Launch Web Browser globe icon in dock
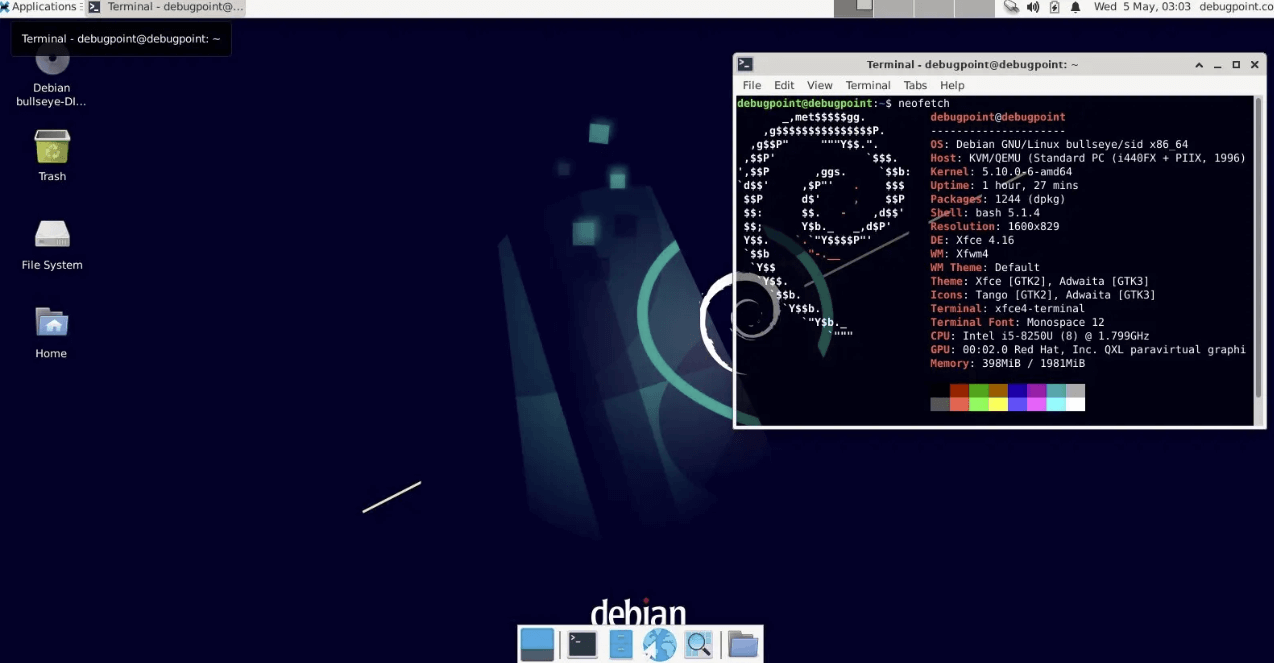Screen dimensions: 1274x663 tap(660, 645)
